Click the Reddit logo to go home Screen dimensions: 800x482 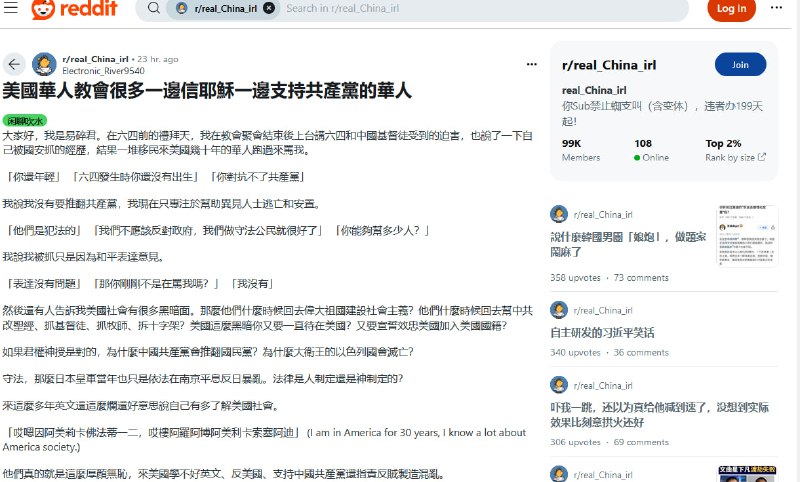(74, 9)
